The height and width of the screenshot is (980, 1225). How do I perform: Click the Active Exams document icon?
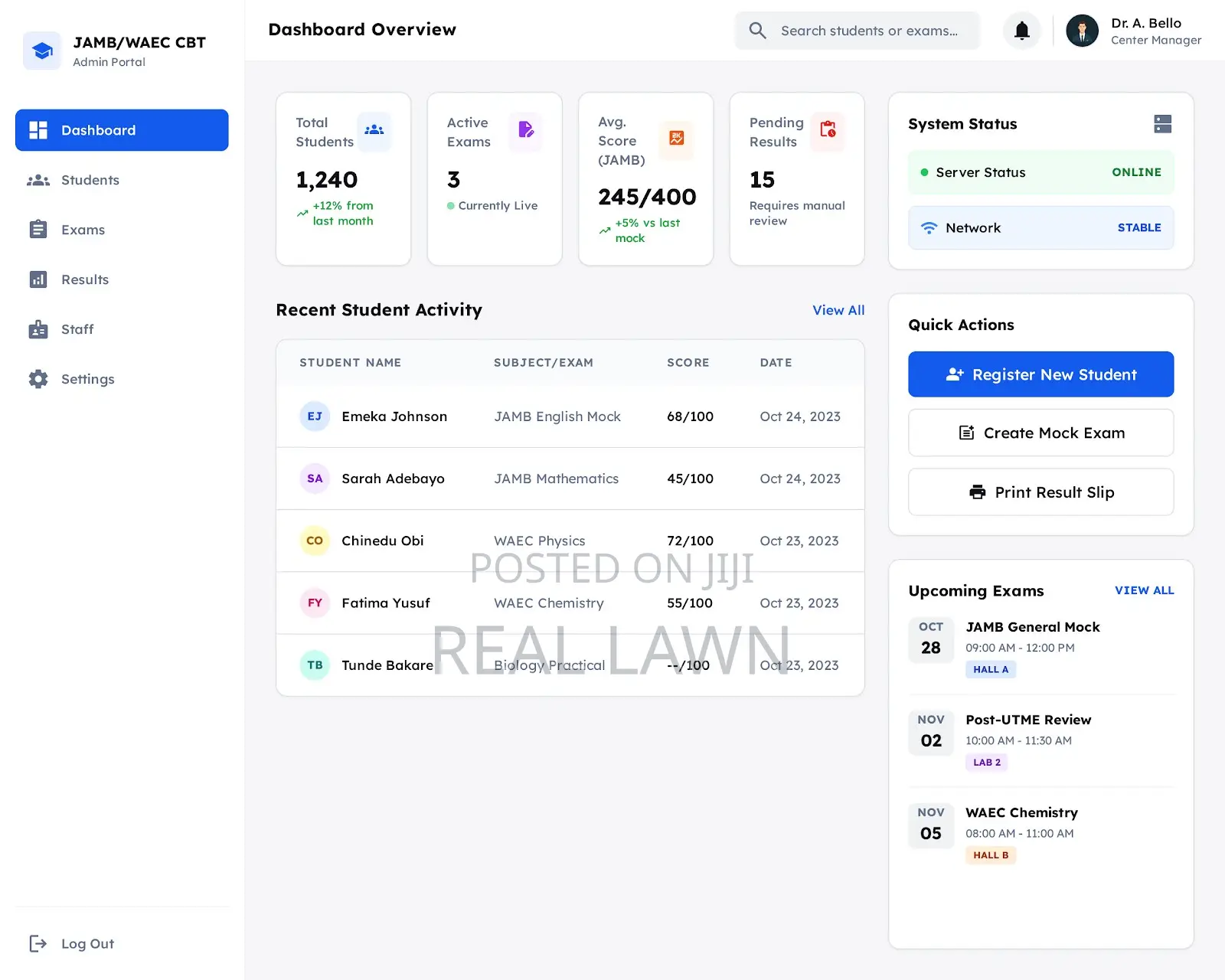tap(526, 130)
